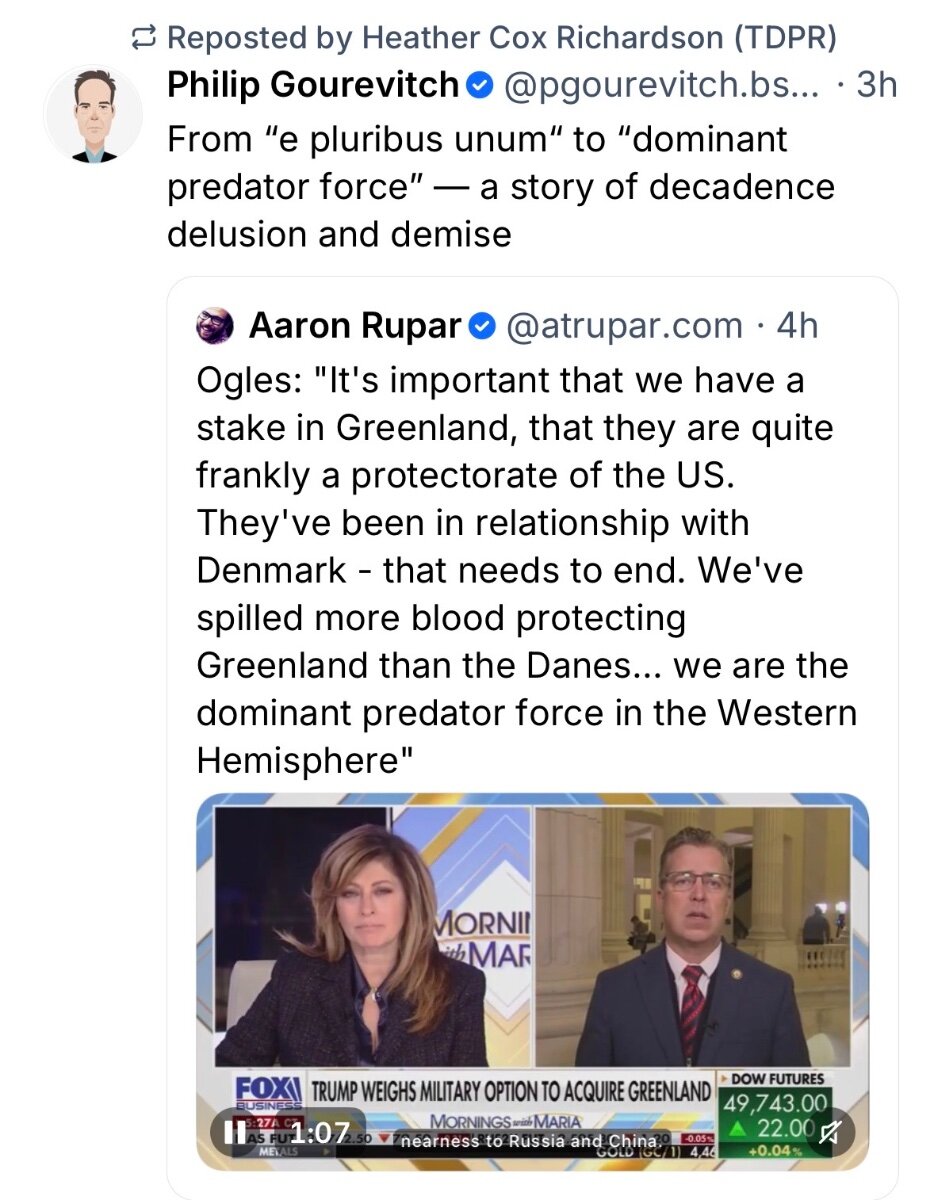This screenshot has width=934, height=1200.
Task: Click the 3h timestamp on Gourevitch's post
Action: (877, 86)
